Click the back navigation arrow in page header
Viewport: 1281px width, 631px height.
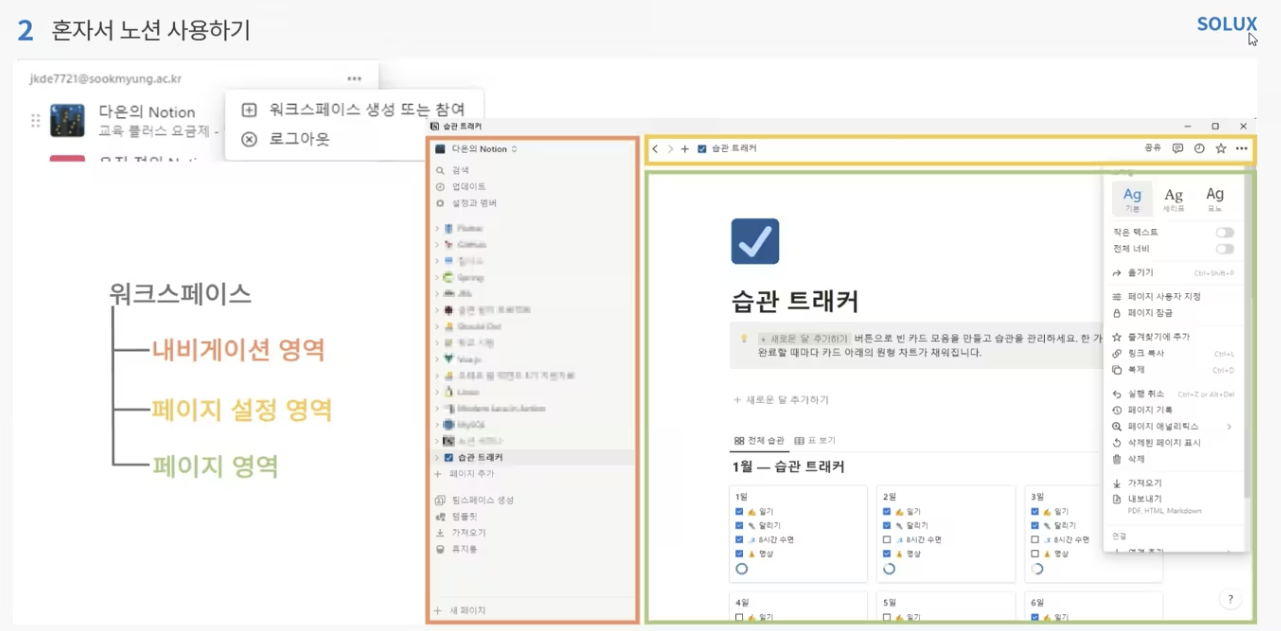(x=655, y=149)
